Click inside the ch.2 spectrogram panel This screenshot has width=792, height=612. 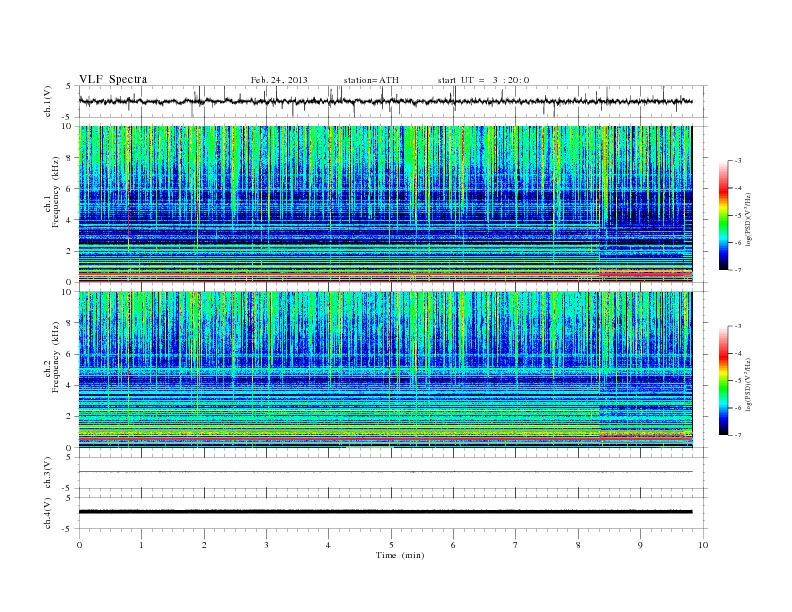(385, 369)
